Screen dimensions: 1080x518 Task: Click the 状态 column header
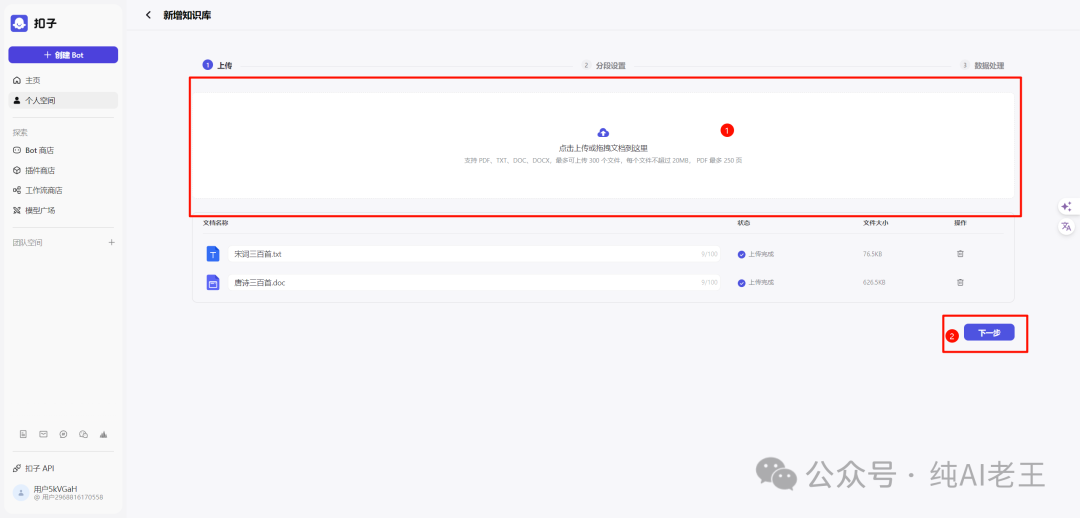coord(744,223)
